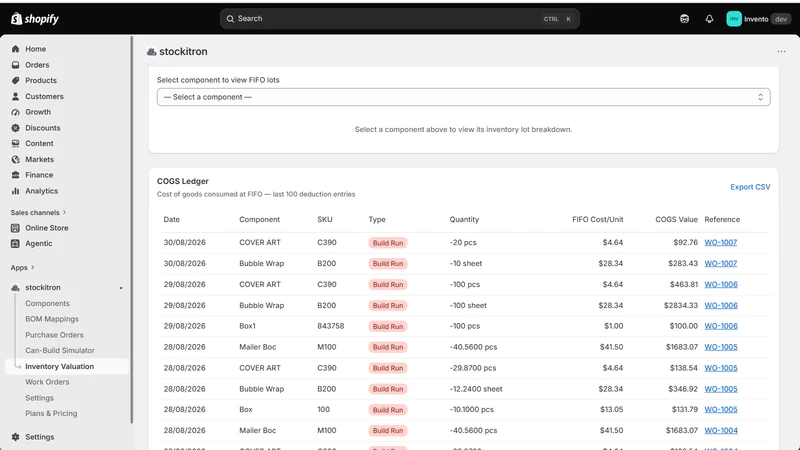Image resolution: width=800 pixels, height=450 pixels.
Task: Click the stockitron app icon in sidebar
Action: point(15,288)
